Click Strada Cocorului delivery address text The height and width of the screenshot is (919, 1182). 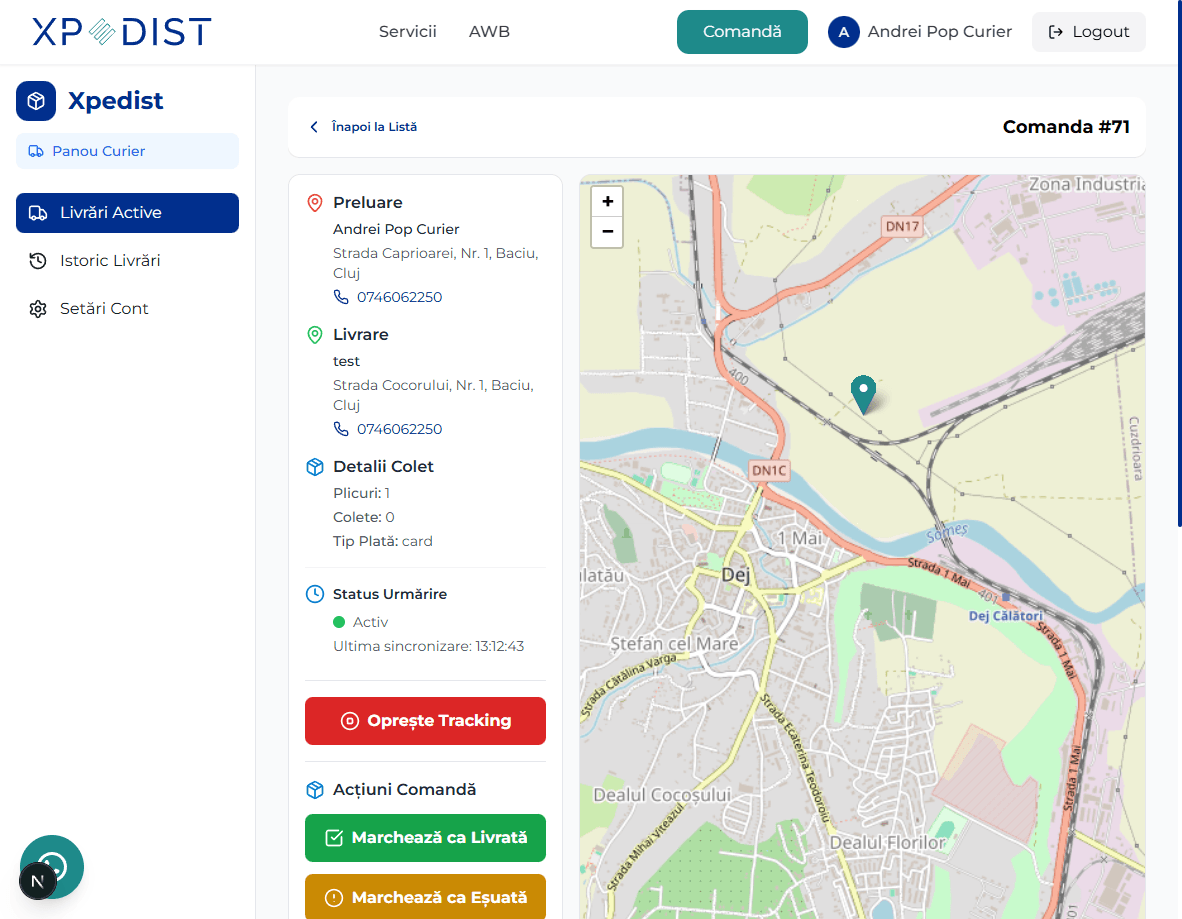tap(433, 395)
